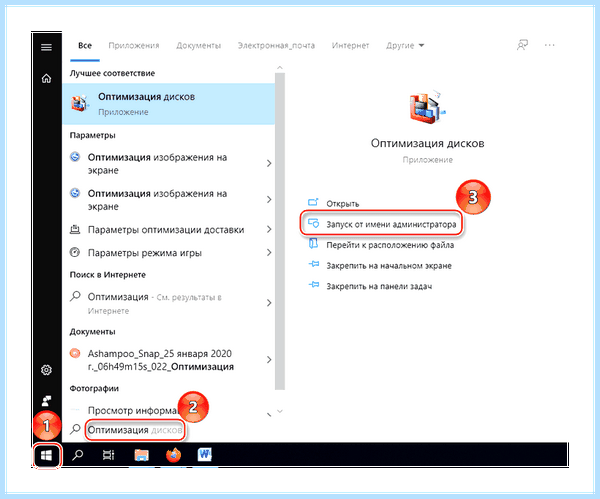Switch to the Интернет tab

click(351, 46)
